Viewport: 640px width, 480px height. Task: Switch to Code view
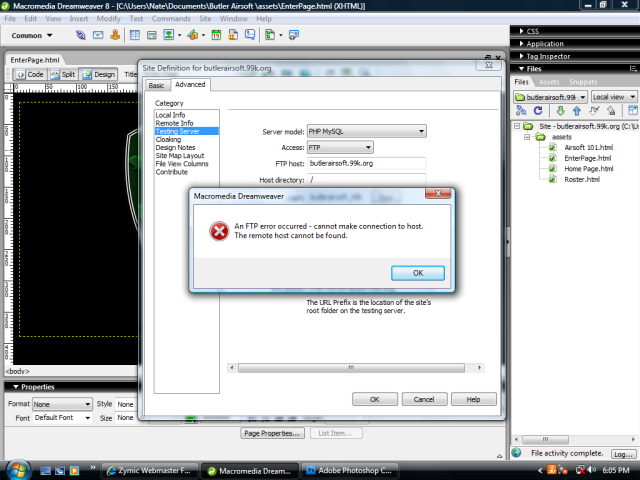point(30,74)
